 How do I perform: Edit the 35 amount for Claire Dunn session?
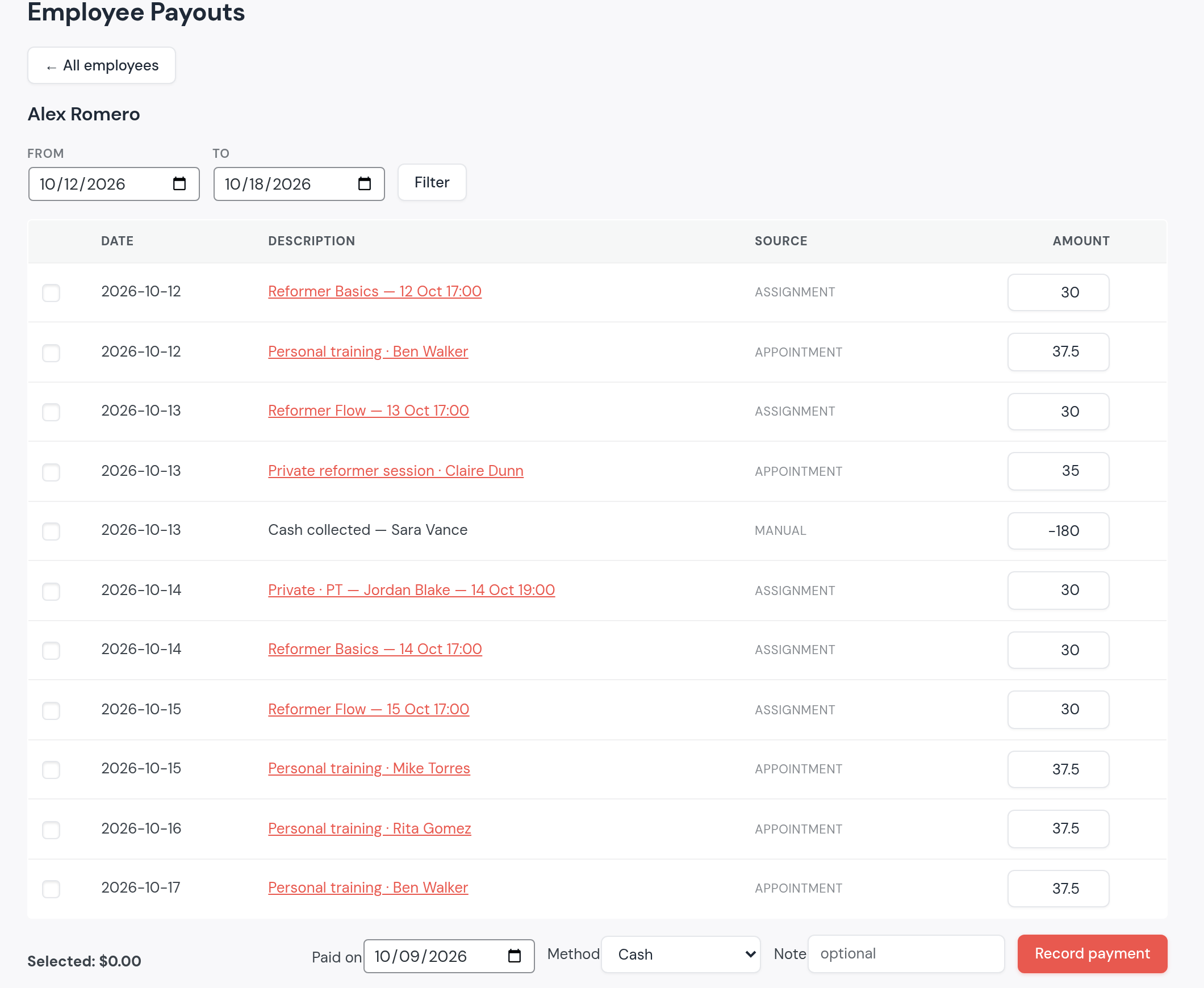(1058, 471)
